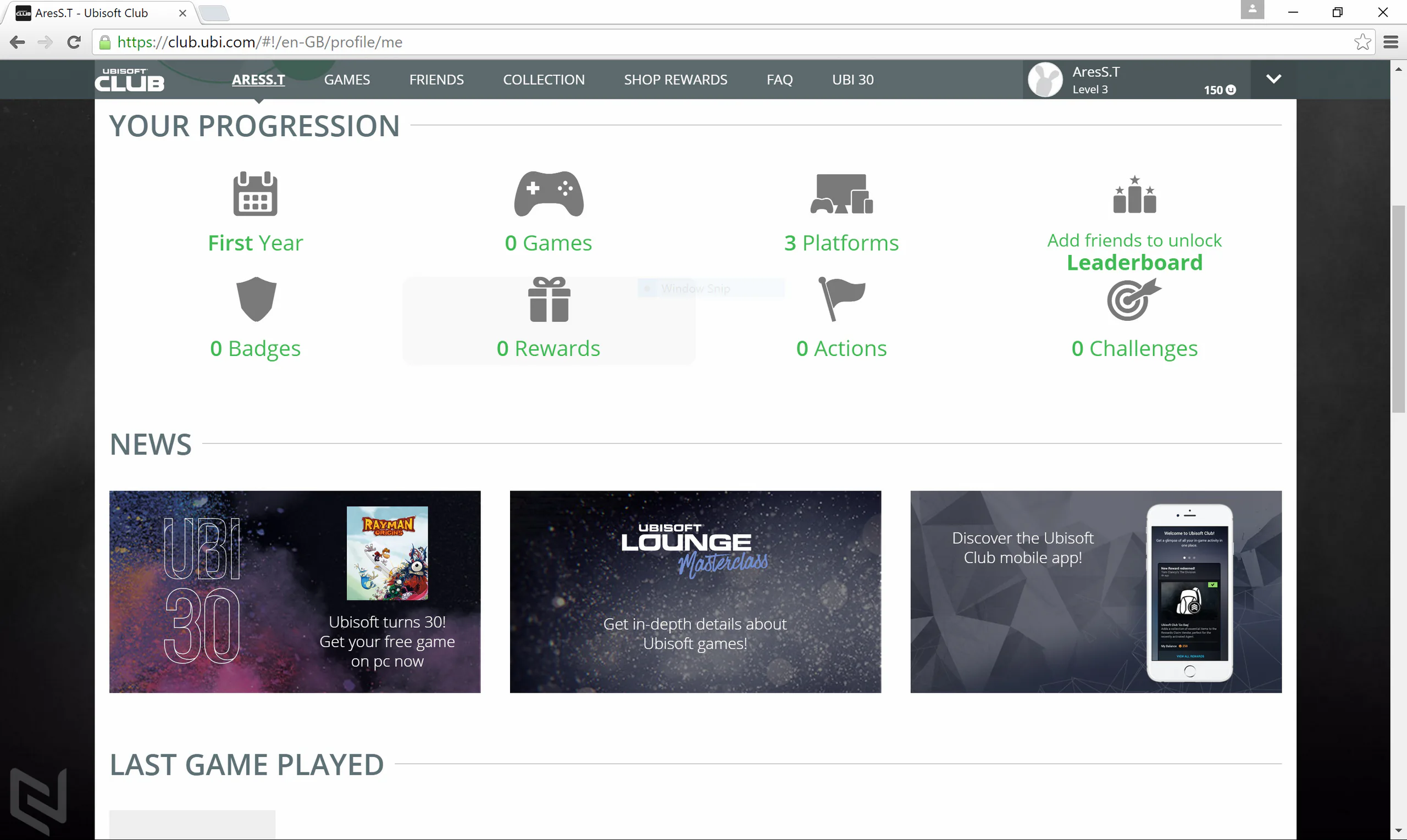
Task: Visit the FAQ menu item
Action: [780, 80]
